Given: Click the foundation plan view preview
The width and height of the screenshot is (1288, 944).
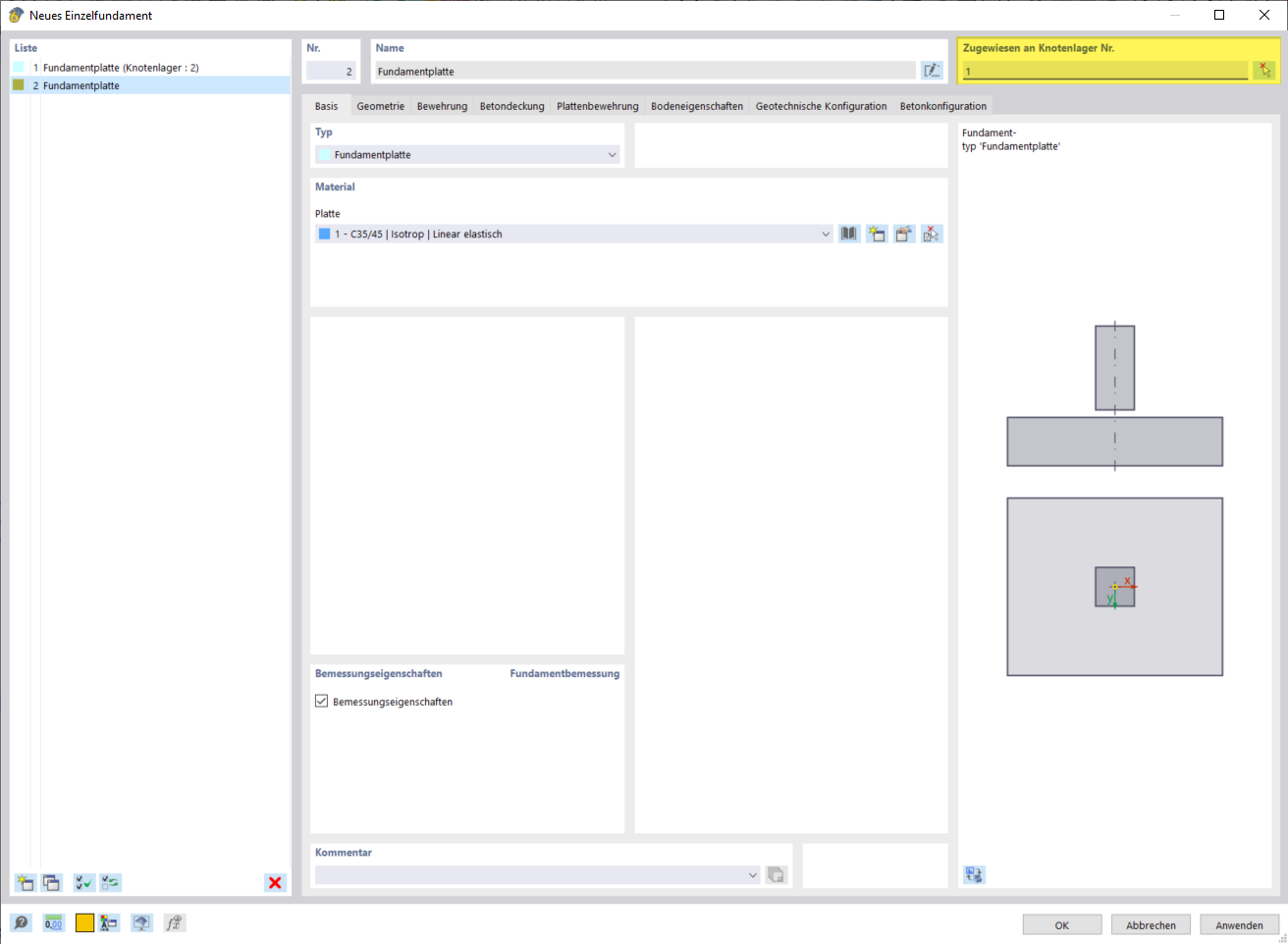Looking at the screenshot, I should 1114,587.
